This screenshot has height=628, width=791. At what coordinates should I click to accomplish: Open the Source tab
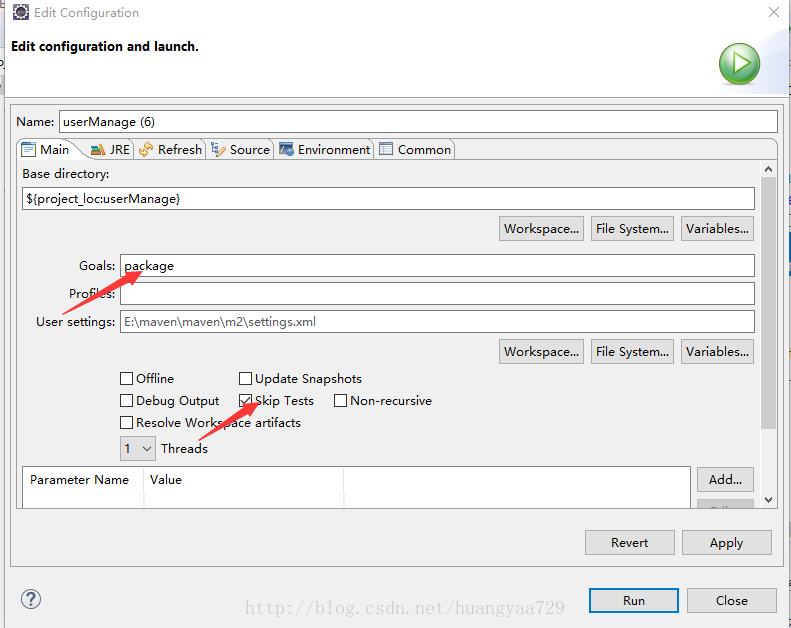241,150
